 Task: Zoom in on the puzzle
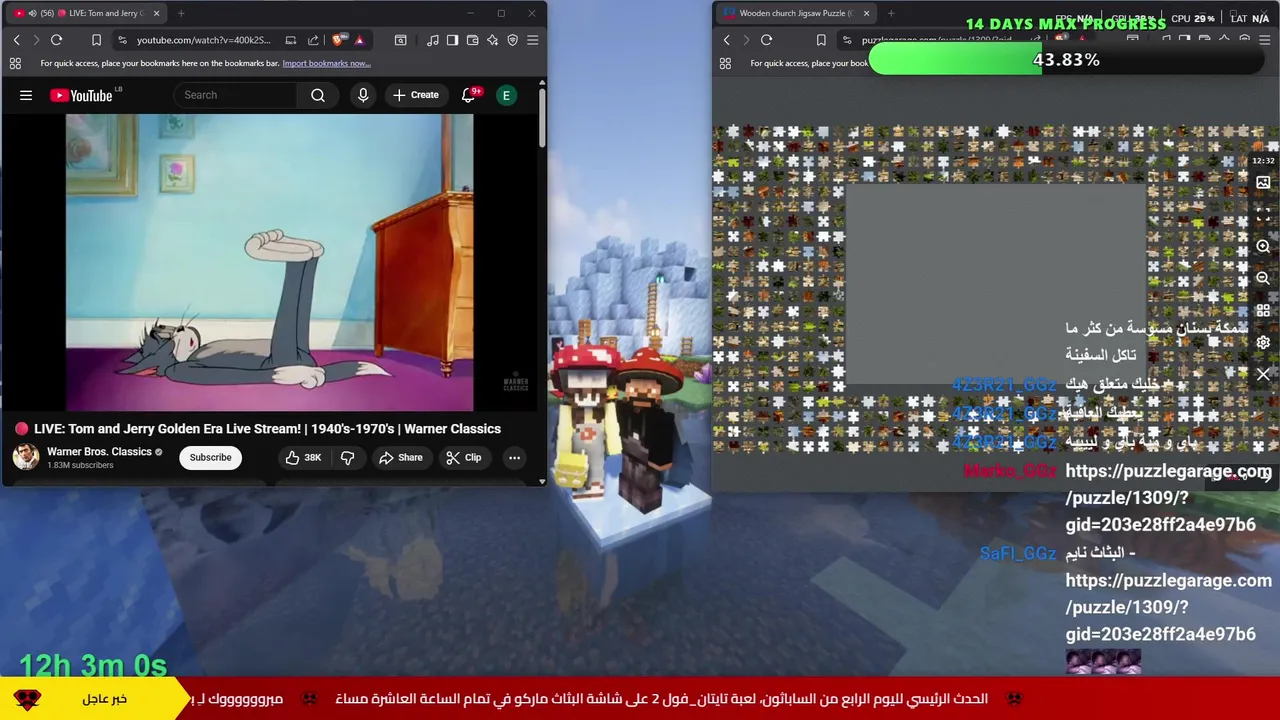coord(1263,247)
